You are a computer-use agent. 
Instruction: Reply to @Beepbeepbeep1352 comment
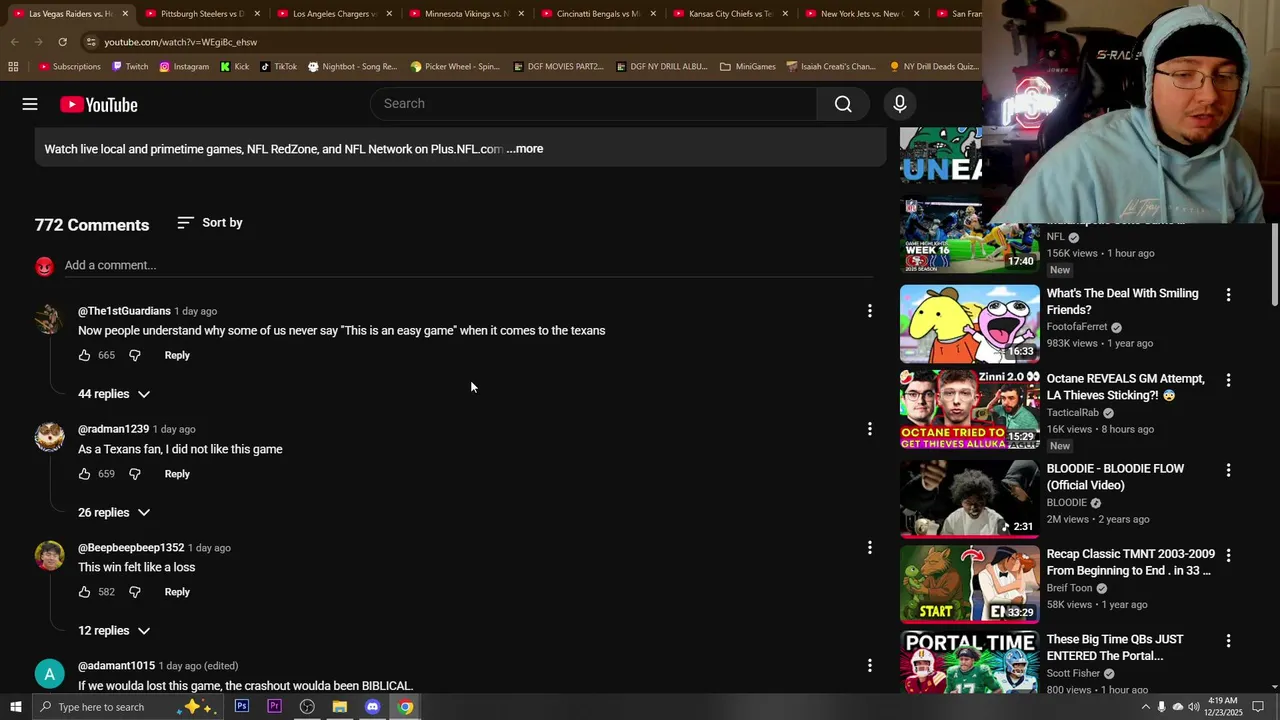(x=177, y=592)
